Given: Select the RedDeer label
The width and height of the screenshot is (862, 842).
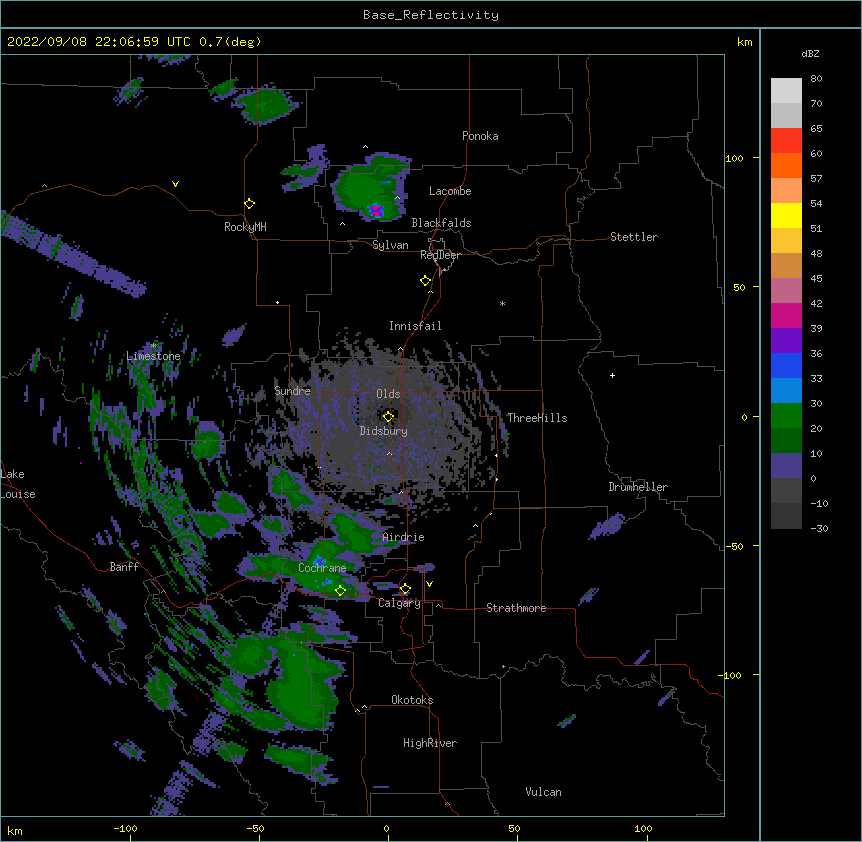Looking at the screenshot, I should coord(440,255).
